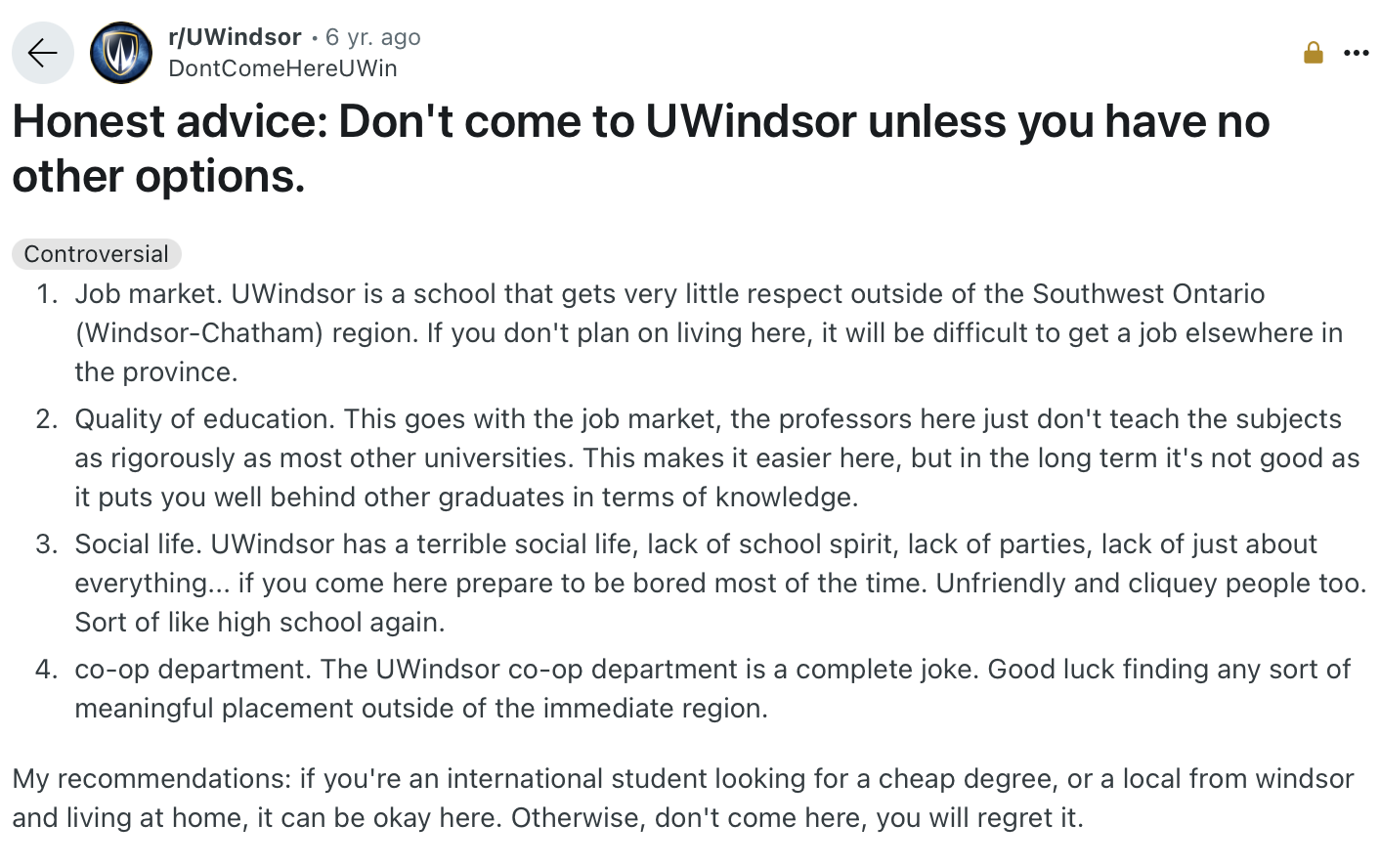Click the words "other options." in the title
The height and width of the screenshot is (868, 1380).
(x=158, y=176)
